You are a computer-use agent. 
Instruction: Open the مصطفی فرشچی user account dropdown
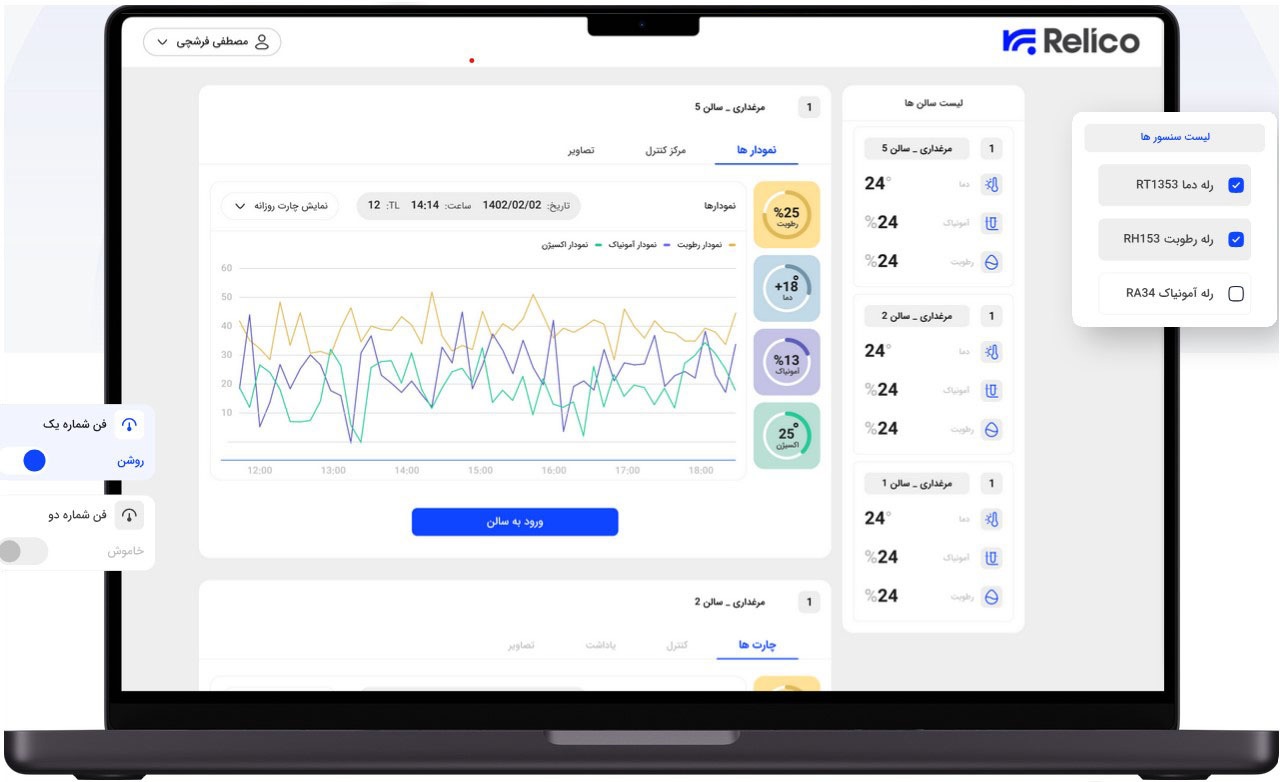click(x=212, y=42)
